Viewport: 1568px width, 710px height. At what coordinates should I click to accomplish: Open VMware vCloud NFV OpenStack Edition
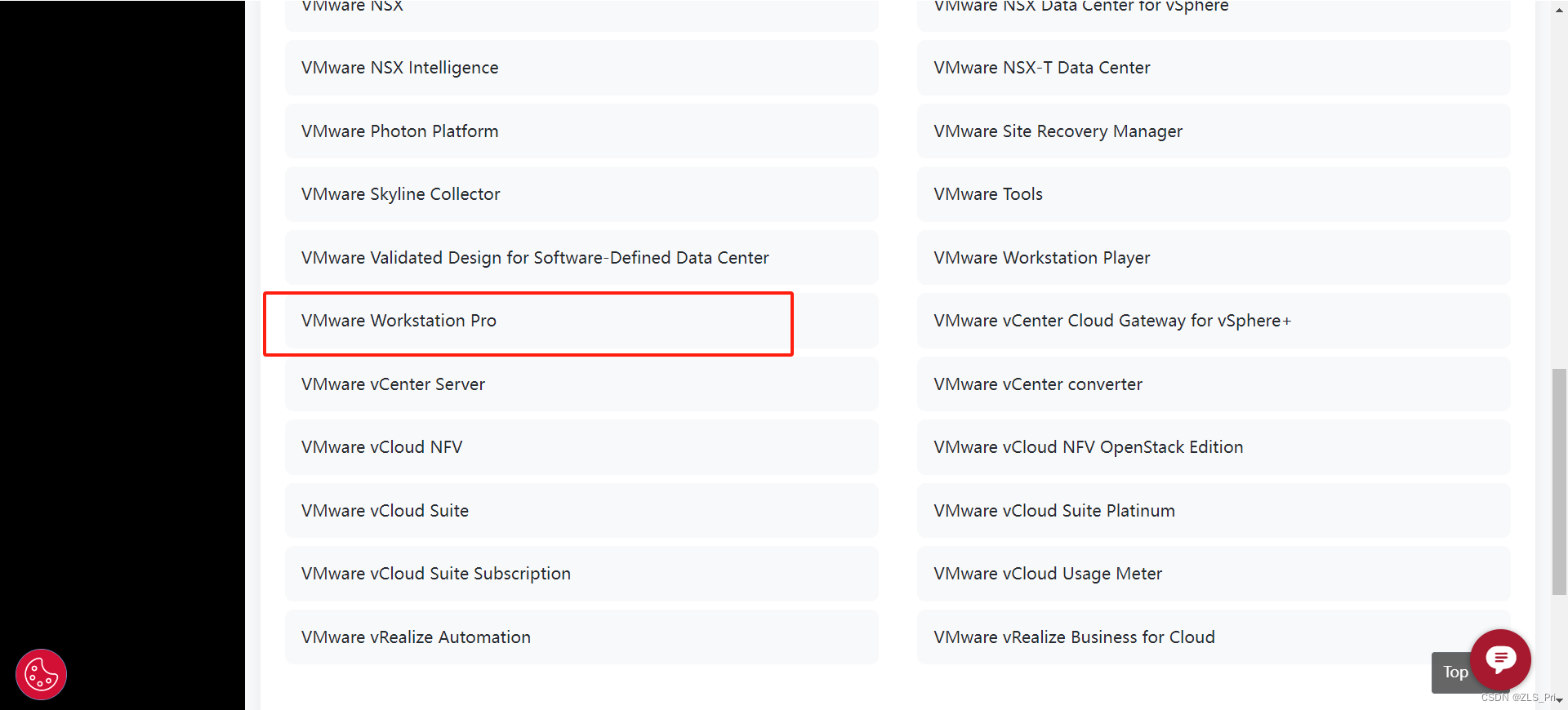(1214, 447)
